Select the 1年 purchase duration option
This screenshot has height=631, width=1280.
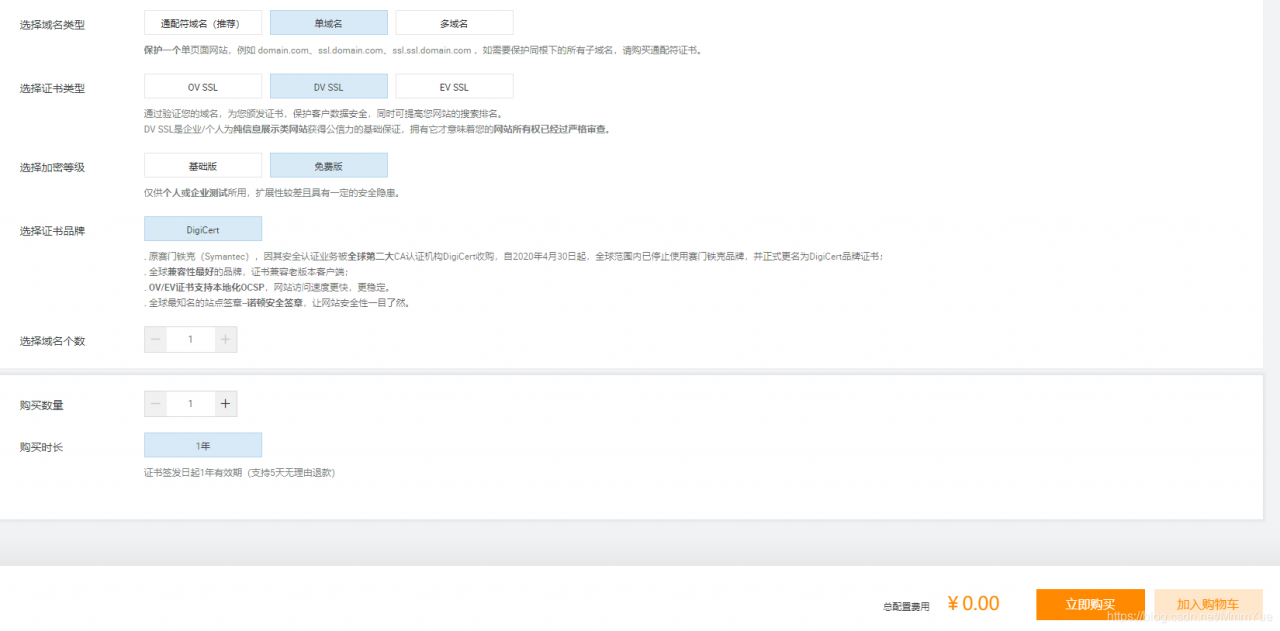coord(203,444)
